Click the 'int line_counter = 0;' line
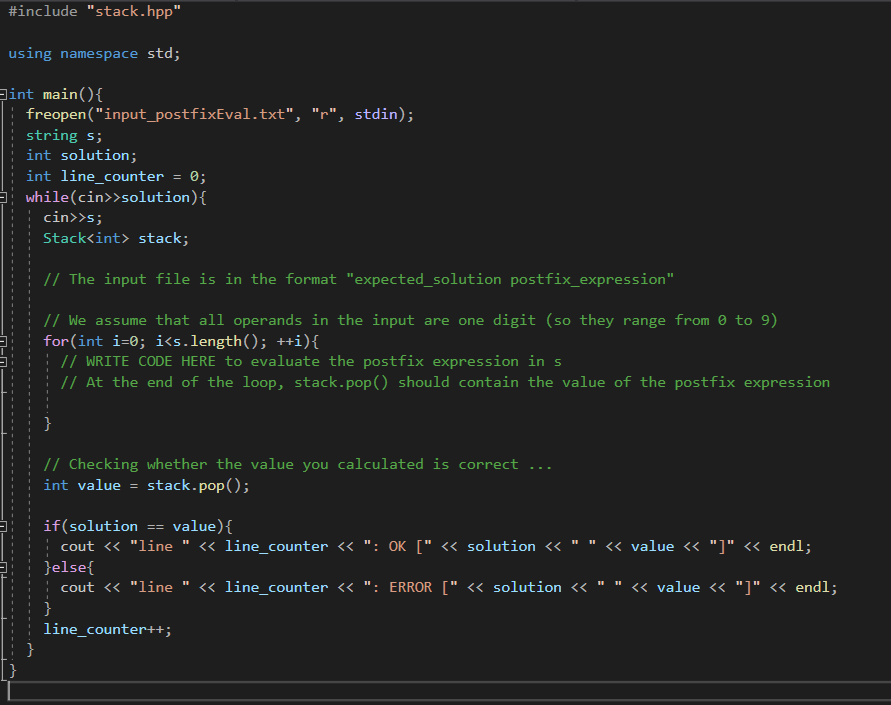891x705 pixels. tap(116, 177)
